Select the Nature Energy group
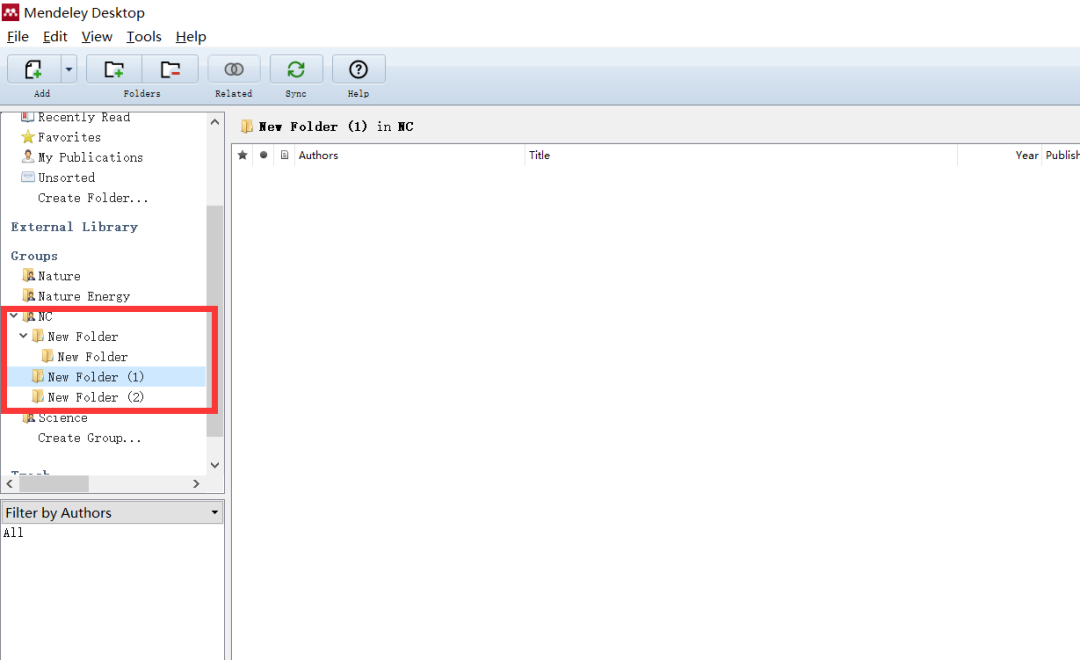1080x660 pixels. click(x=84, y=296)
